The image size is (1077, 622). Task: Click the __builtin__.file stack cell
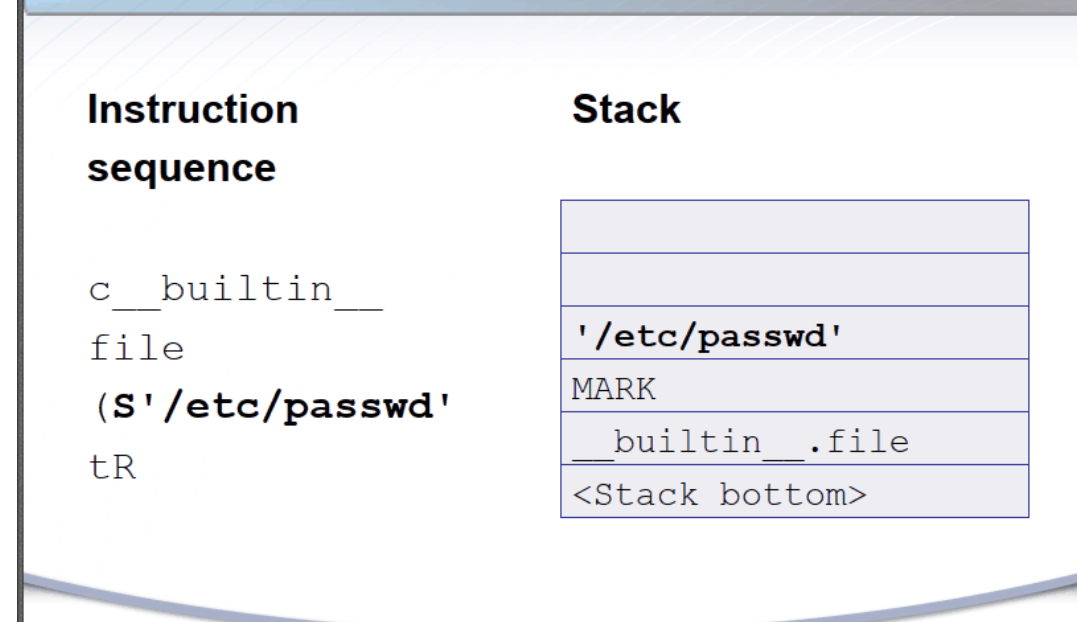pyautogui.click(x=794, y=439)
